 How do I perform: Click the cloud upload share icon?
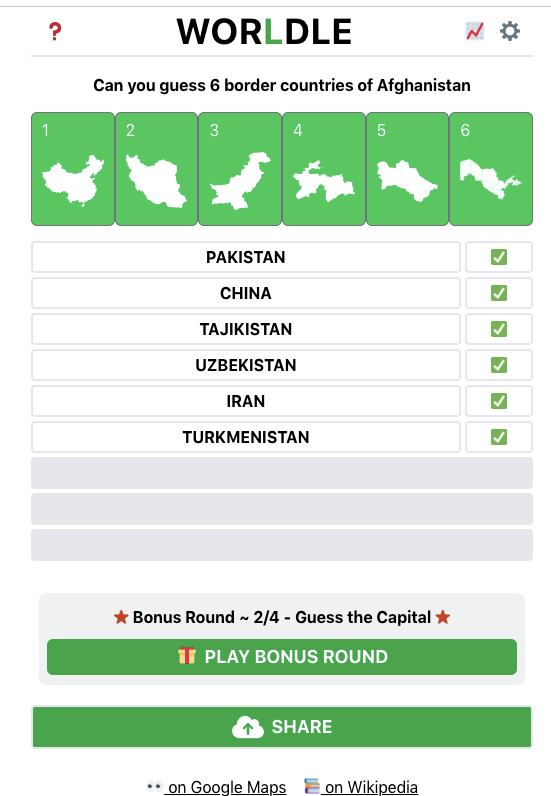(247, 727)
